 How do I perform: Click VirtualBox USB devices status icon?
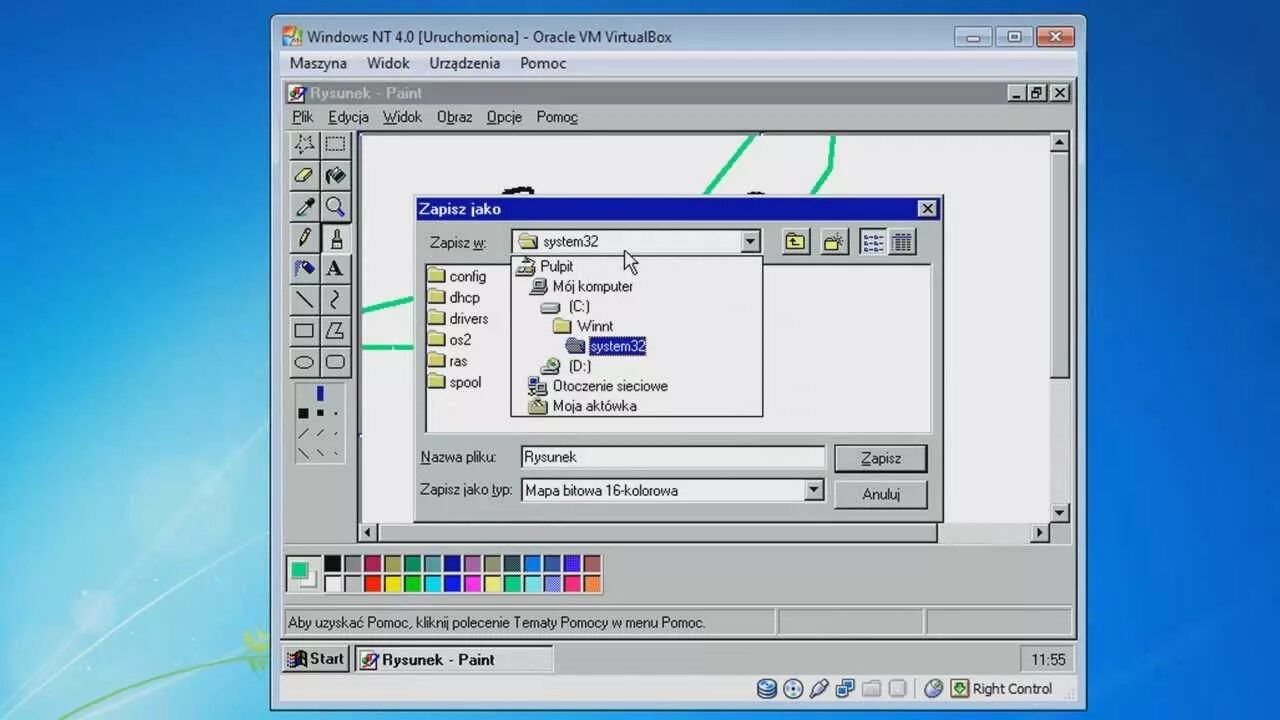pos(819,688)
